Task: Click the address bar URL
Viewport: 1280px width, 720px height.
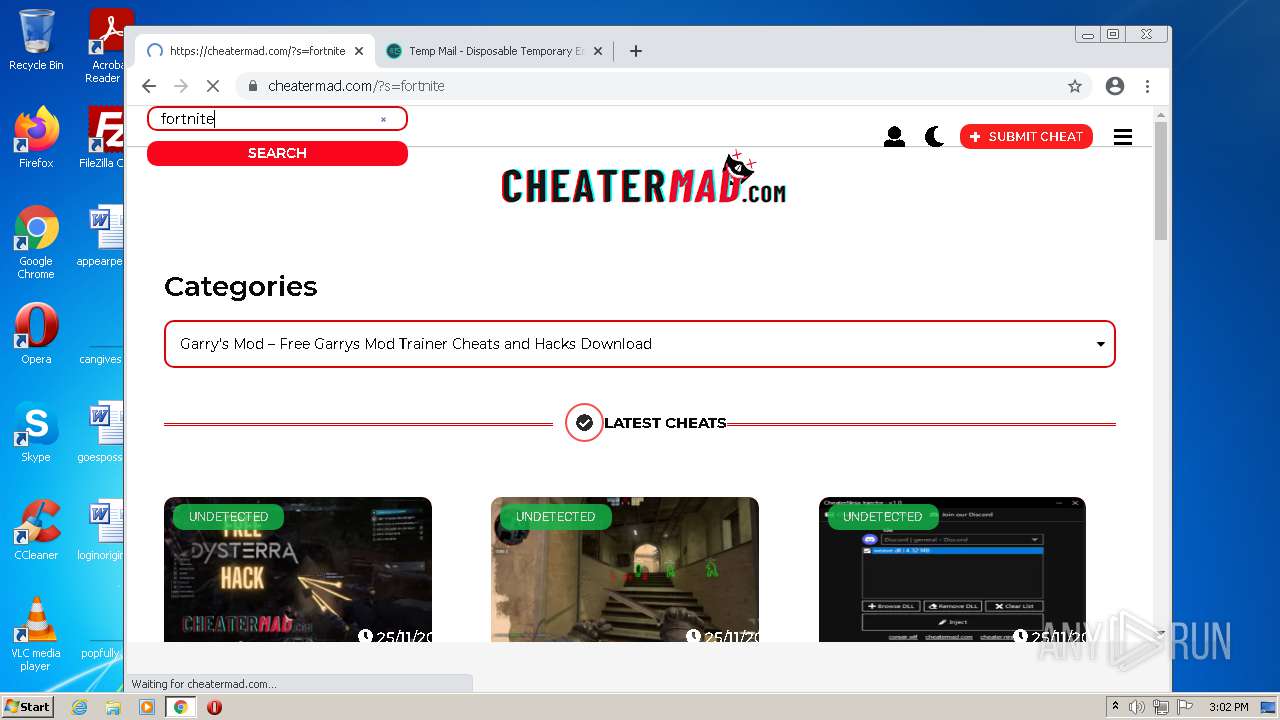Action: [x=356, y=86]
